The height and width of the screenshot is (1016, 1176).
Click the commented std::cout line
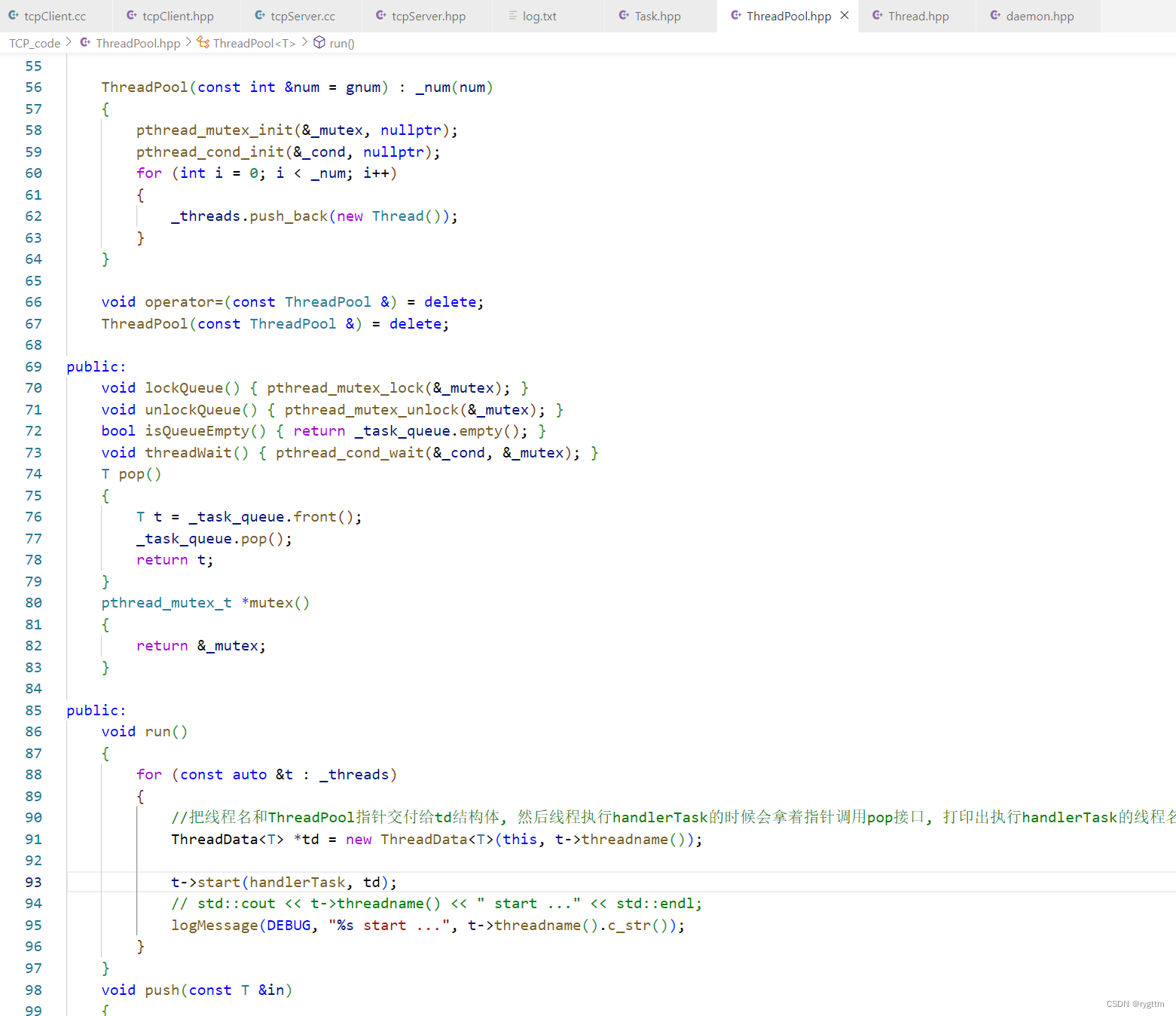click(x=436, y=904)
